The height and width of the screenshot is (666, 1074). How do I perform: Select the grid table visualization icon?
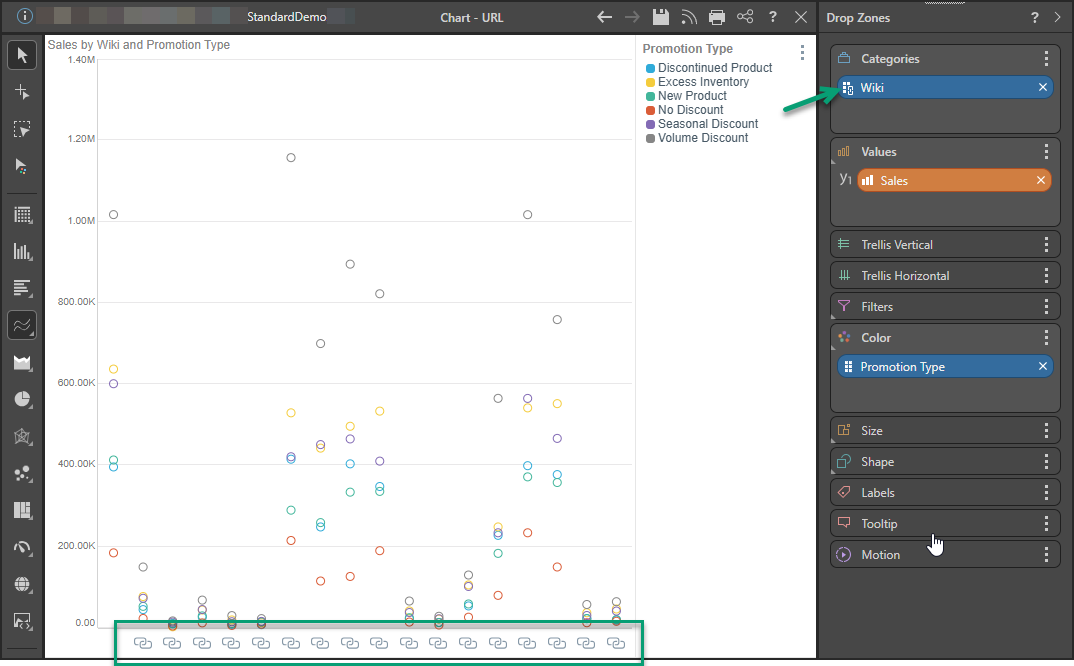[22, 214]
